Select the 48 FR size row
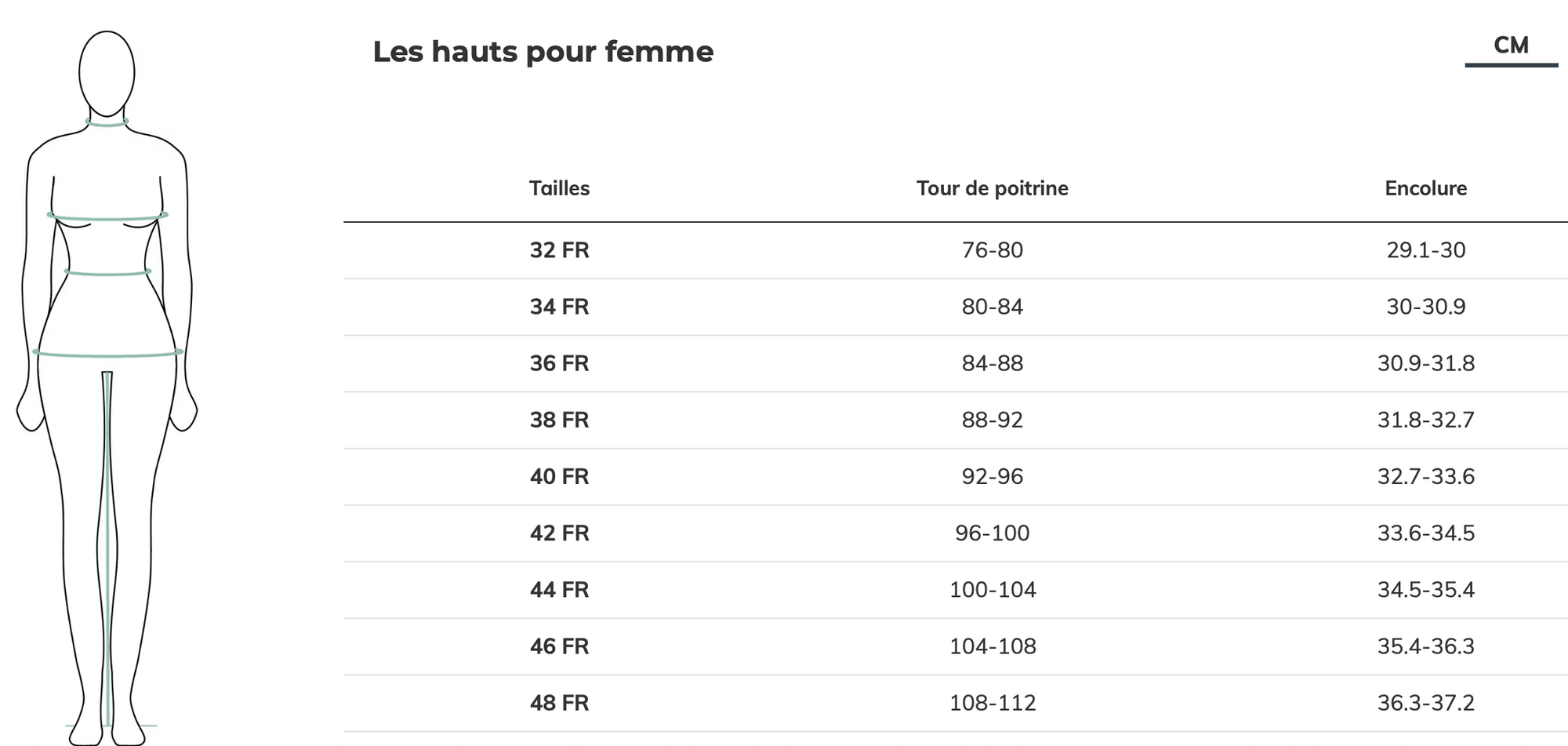The image size is (1568, 746). click(956, 702)
